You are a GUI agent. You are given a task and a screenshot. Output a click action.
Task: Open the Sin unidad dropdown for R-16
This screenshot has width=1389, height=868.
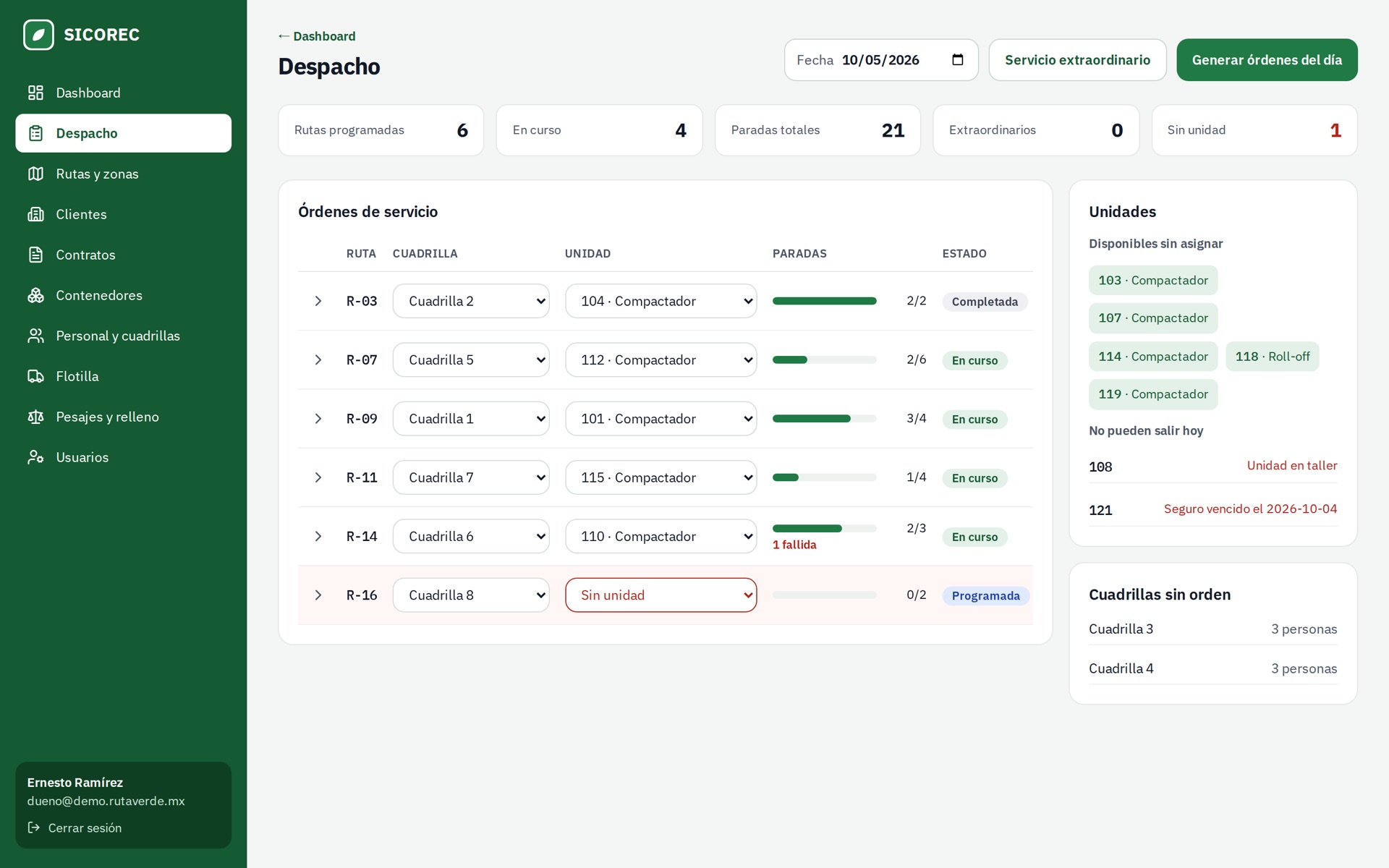[660, 595]
